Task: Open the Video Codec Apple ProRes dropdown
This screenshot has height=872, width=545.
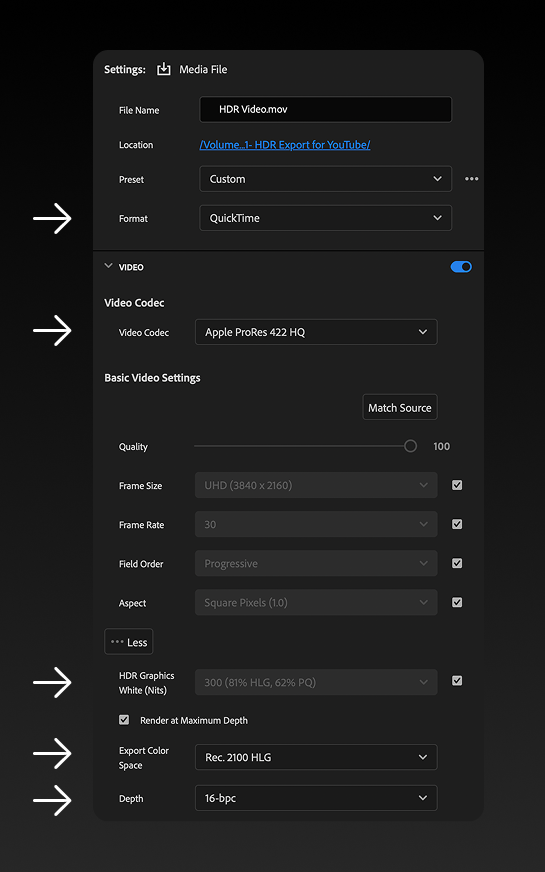Action: pyautogui.click(x=316, y=332)
